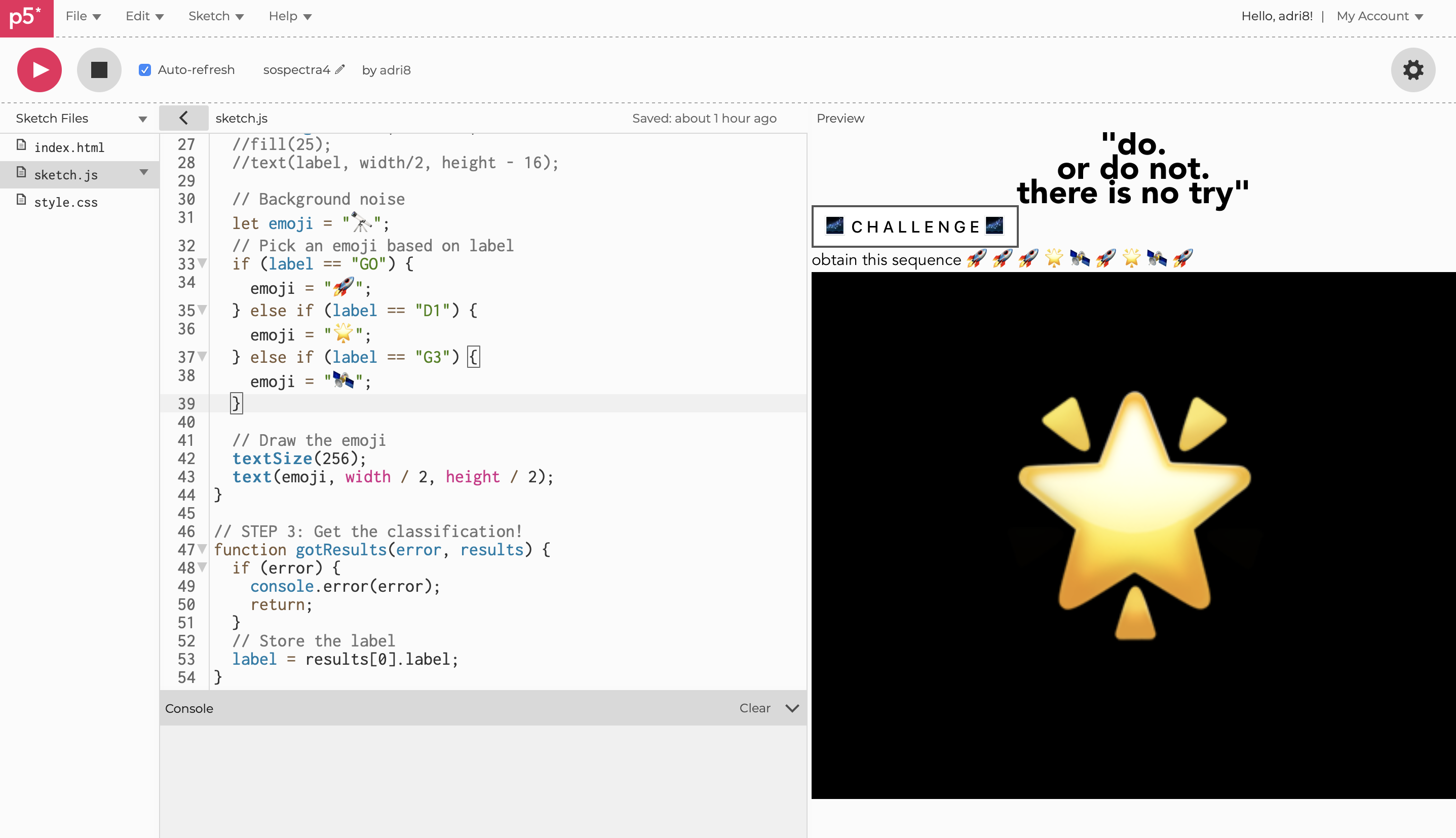Open the sketch.js file options arrow
Image resolution: width=1456 pixels, height=838 pixels.
pos(144,173)
